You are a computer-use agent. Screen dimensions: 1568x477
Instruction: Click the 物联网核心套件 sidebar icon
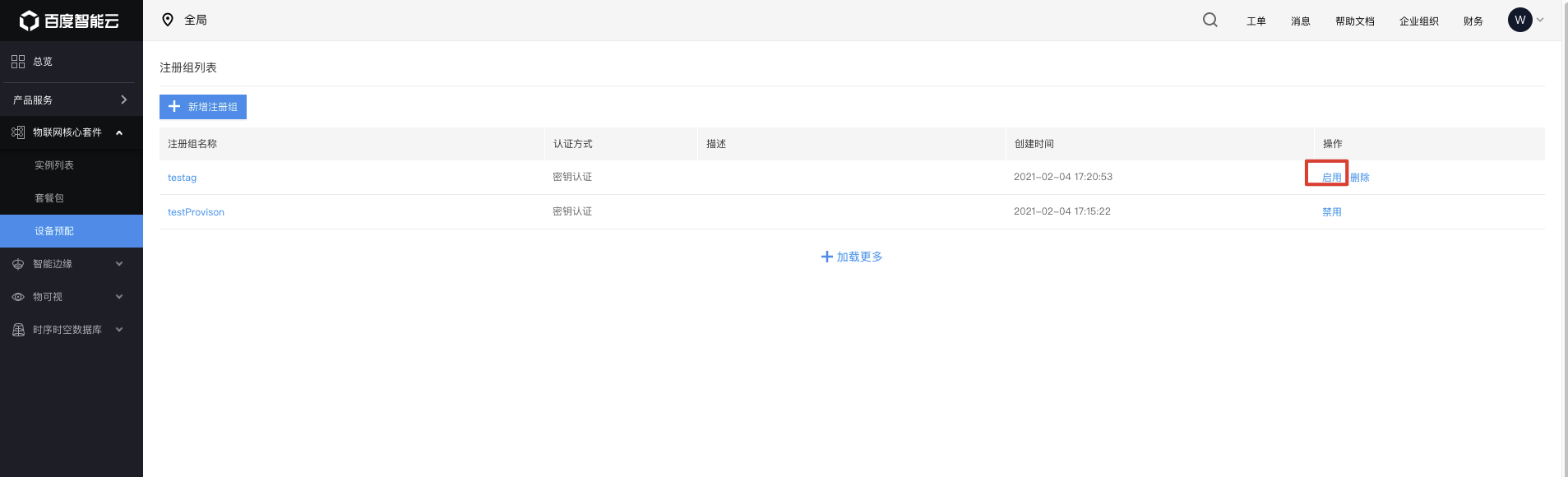point(18,132)
